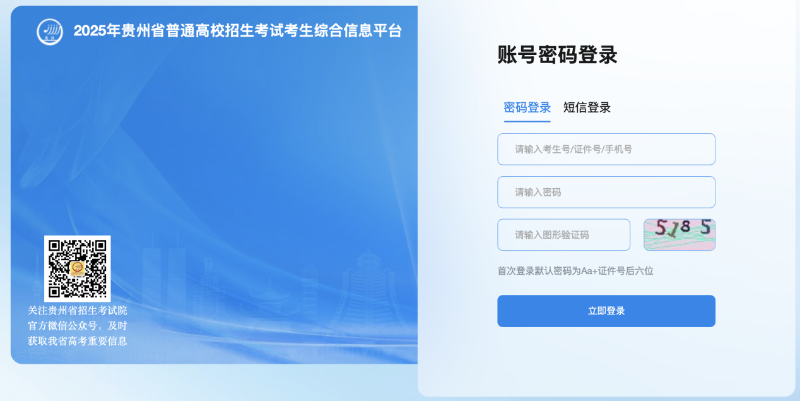Click the Guizhou exam authority logo icon

(49, 32)
